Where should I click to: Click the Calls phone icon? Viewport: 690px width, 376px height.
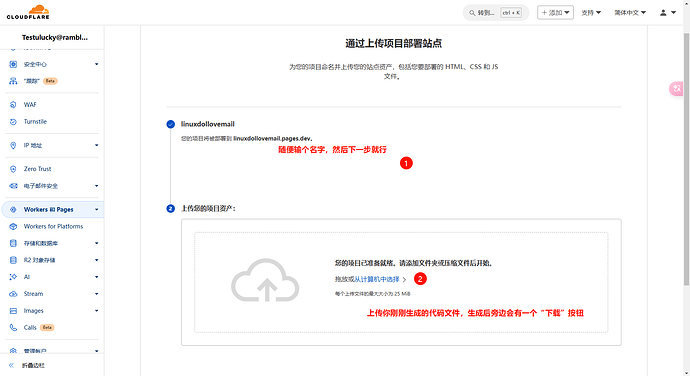(13, 328)
